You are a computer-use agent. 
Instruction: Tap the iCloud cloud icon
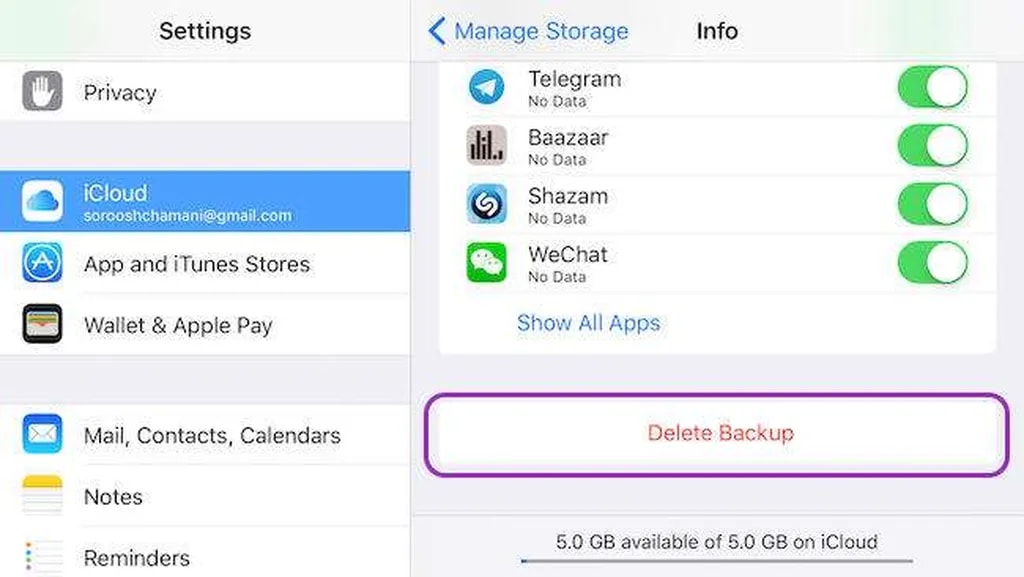pos(42,201)
